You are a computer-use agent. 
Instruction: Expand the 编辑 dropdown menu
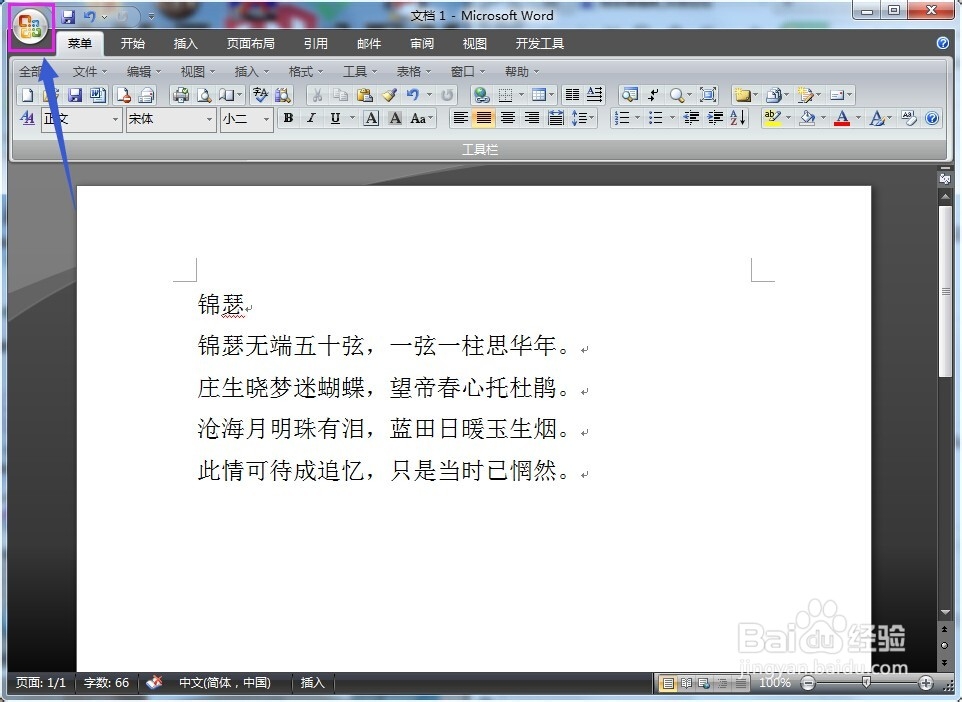144,72
